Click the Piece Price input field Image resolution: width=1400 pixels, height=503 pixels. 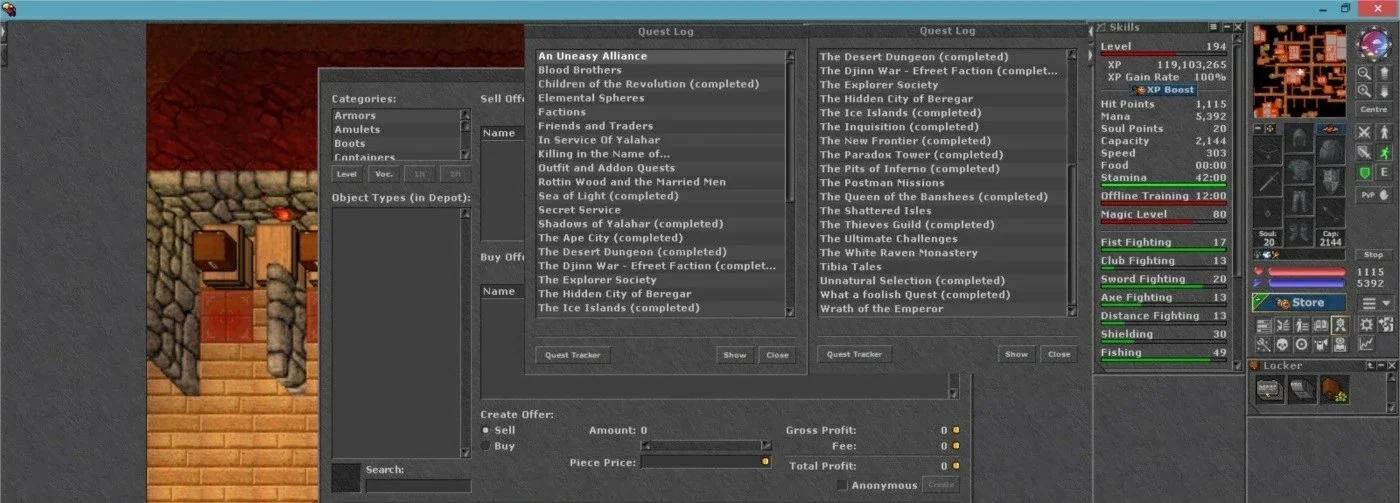[706, 461]
